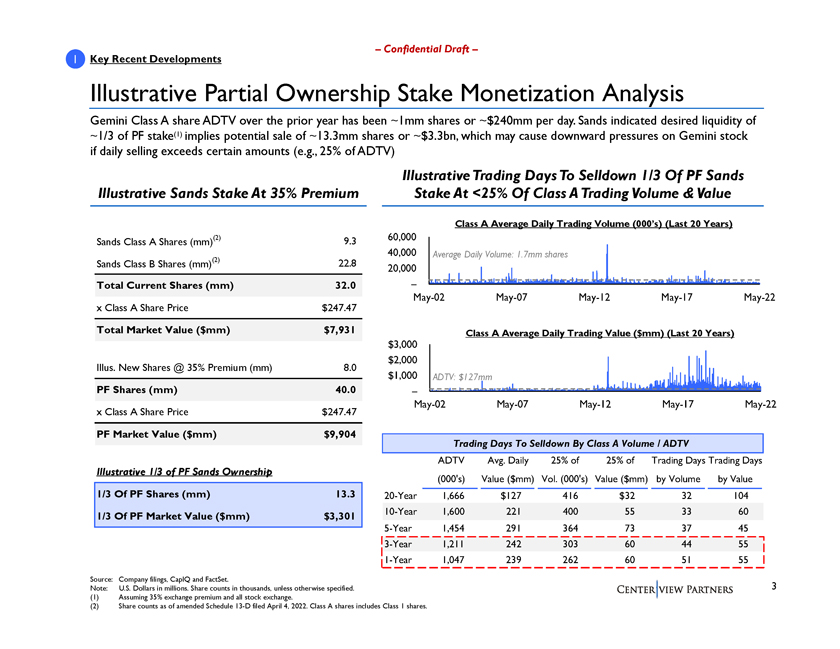Select the 'Illustrative 1/3 of PF Sands Ownership' subheading
Viewport: 840px width, 649px height.
[x=184, y=472]
